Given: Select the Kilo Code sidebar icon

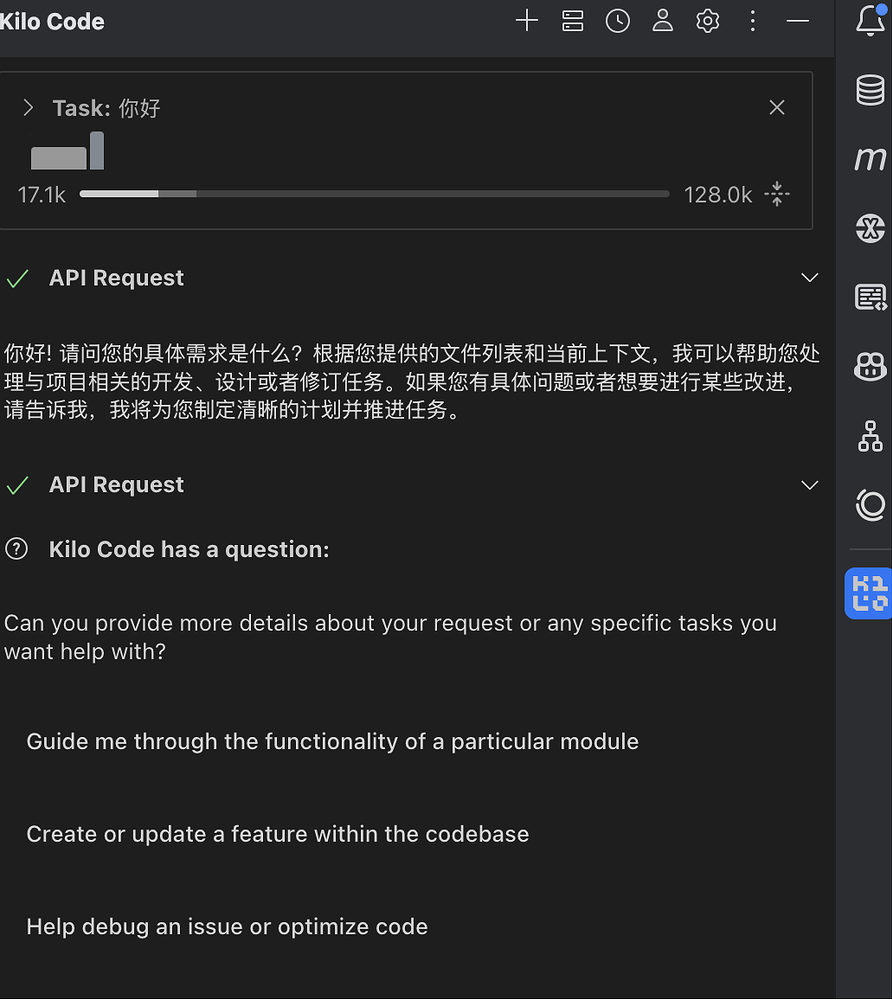Looking at the screenshot, I should (x=869, y=593).
